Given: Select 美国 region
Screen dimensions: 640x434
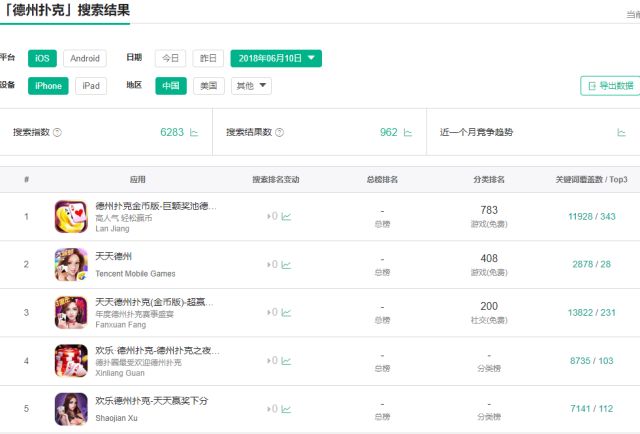Looking at the screenshot, I should (209, 86).
